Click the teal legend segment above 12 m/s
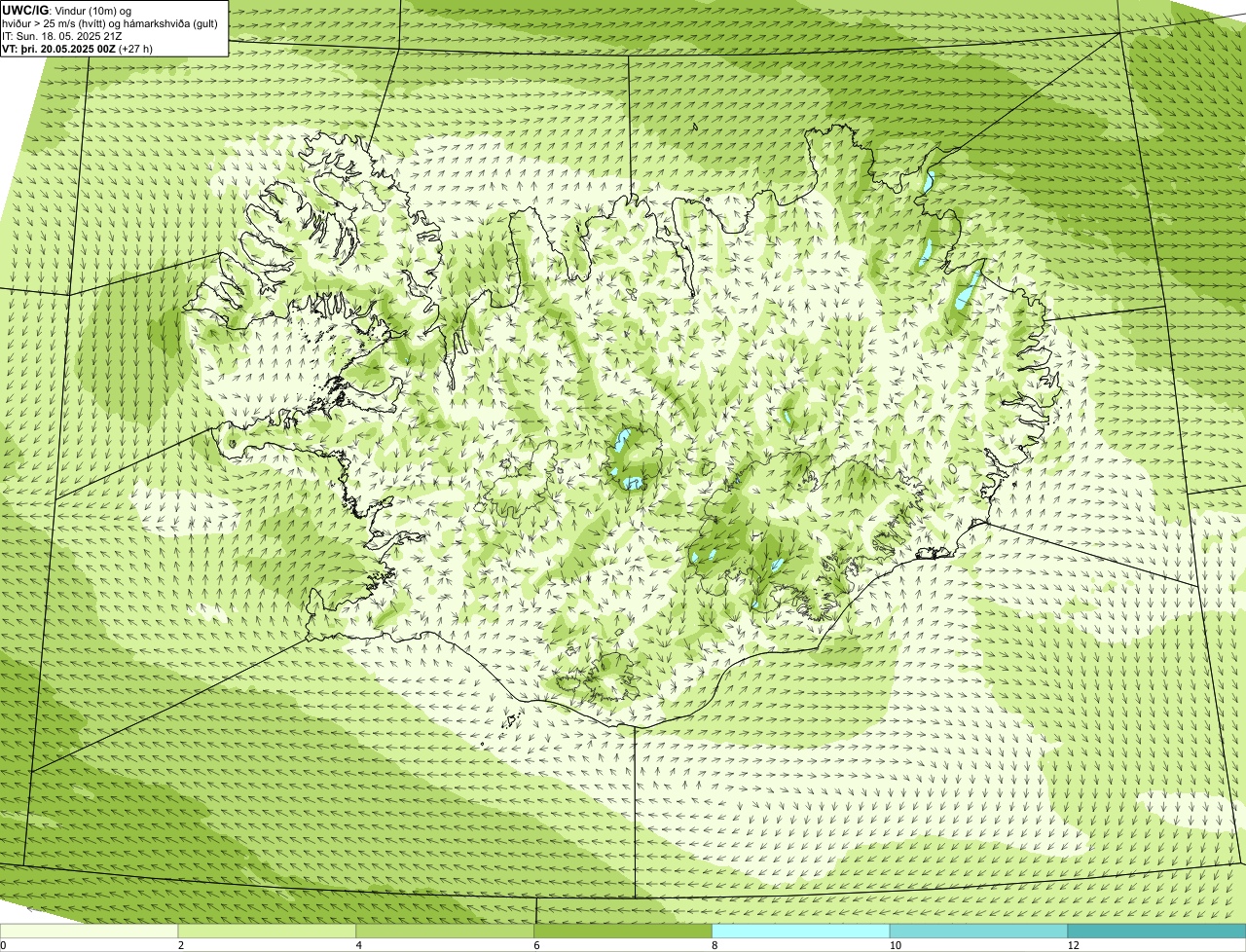 [1157, 932]
